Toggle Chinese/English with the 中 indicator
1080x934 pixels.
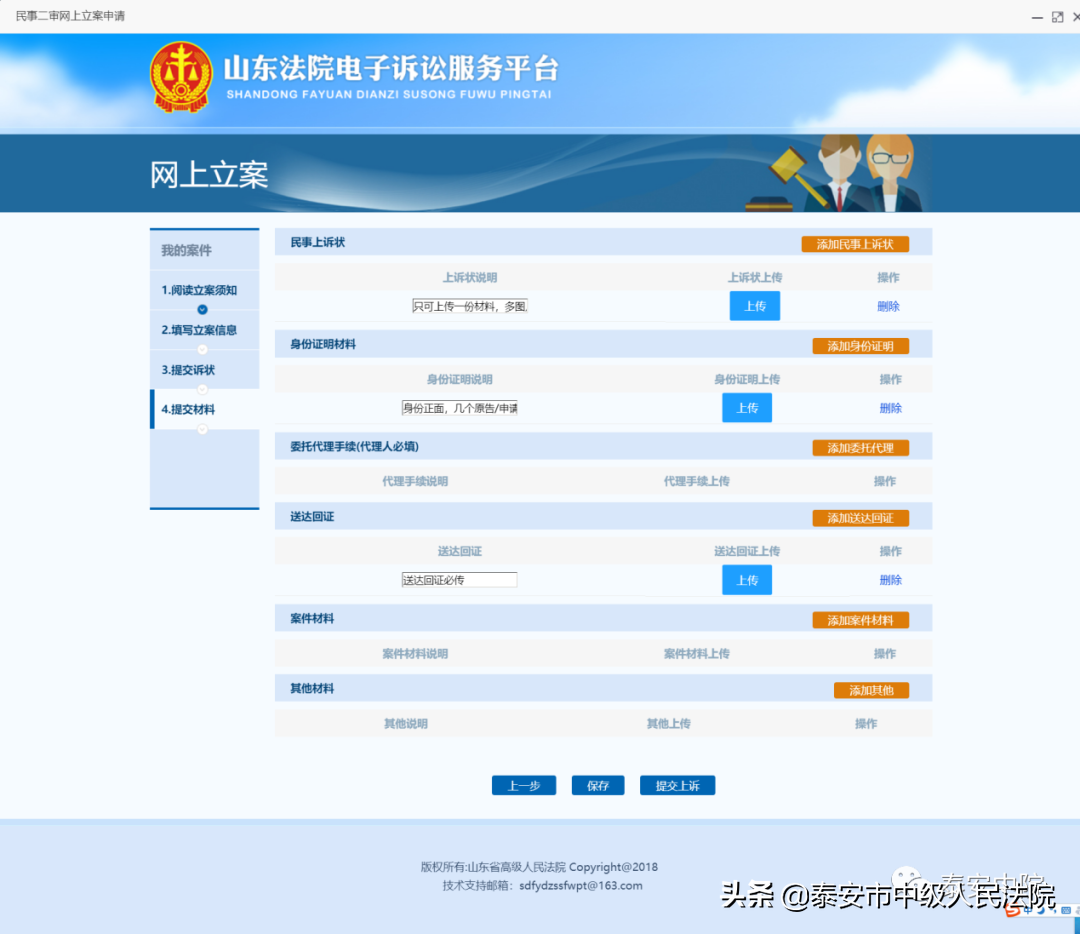(1028, 910)
